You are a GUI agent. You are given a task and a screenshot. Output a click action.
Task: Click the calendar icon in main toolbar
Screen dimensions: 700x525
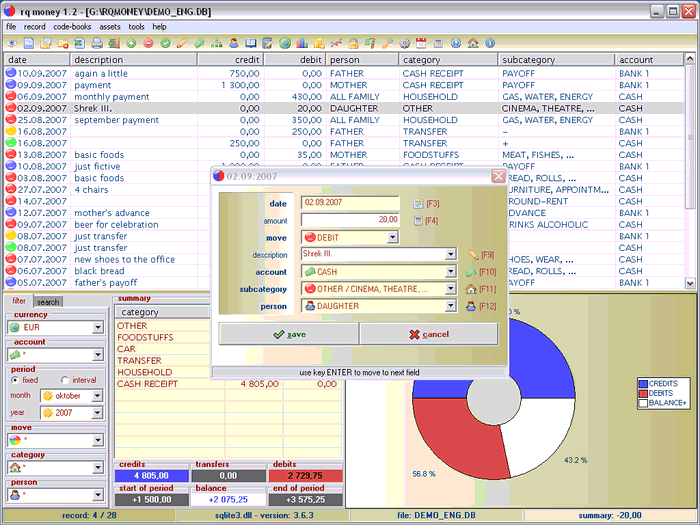click(x=421, y=43)
